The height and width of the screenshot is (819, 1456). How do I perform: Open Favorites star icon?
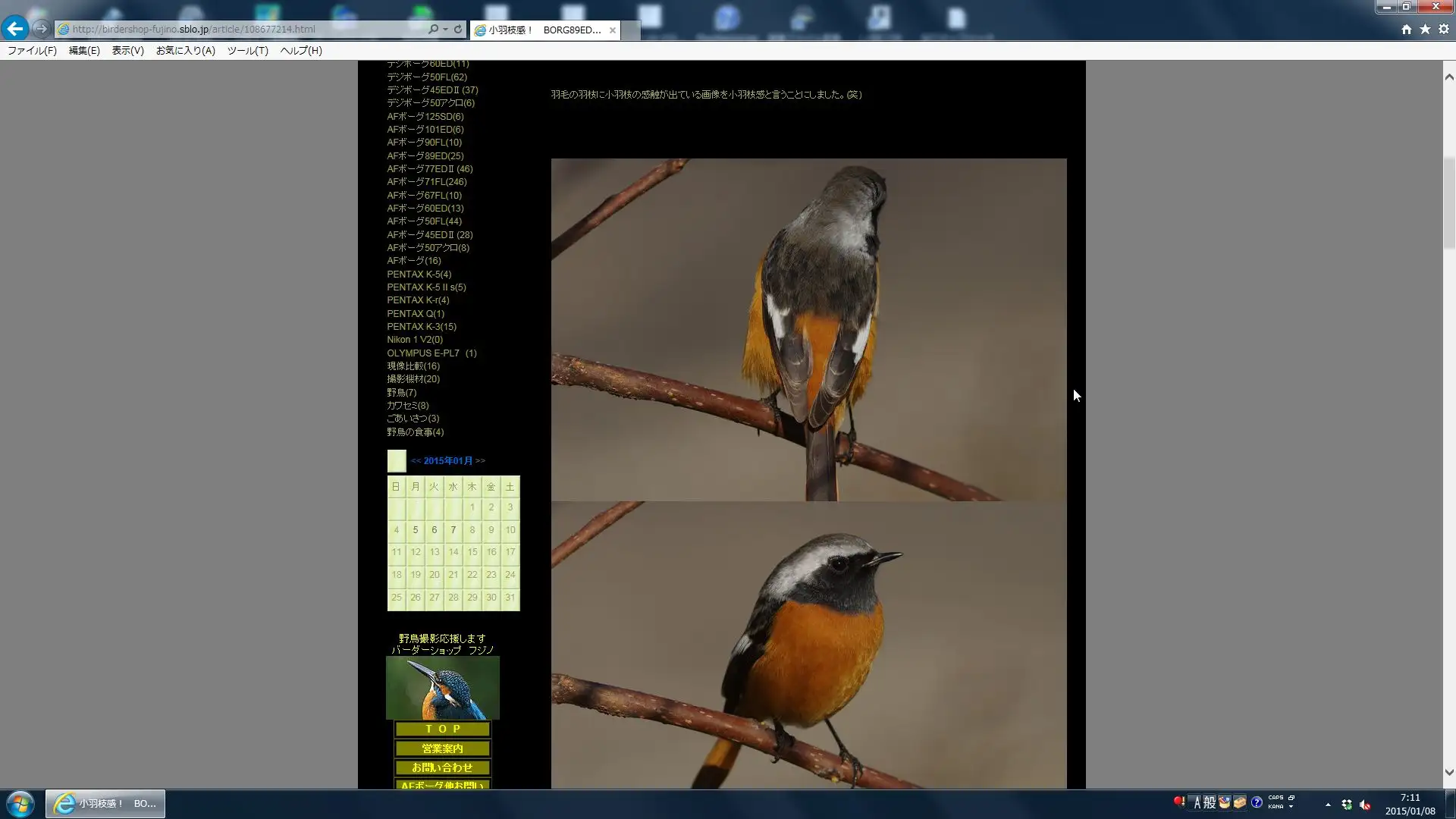point(1425,30)
